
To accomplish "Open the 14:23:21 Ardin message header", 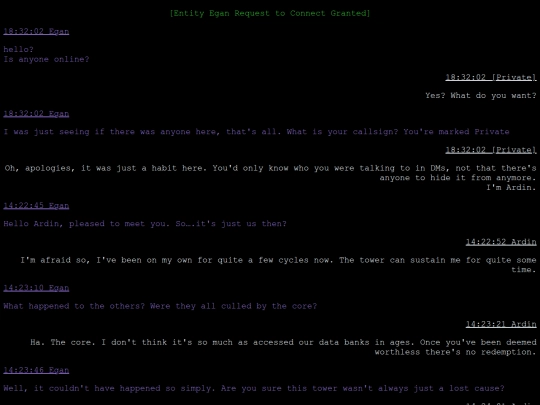I will click(x=501, y=324).
